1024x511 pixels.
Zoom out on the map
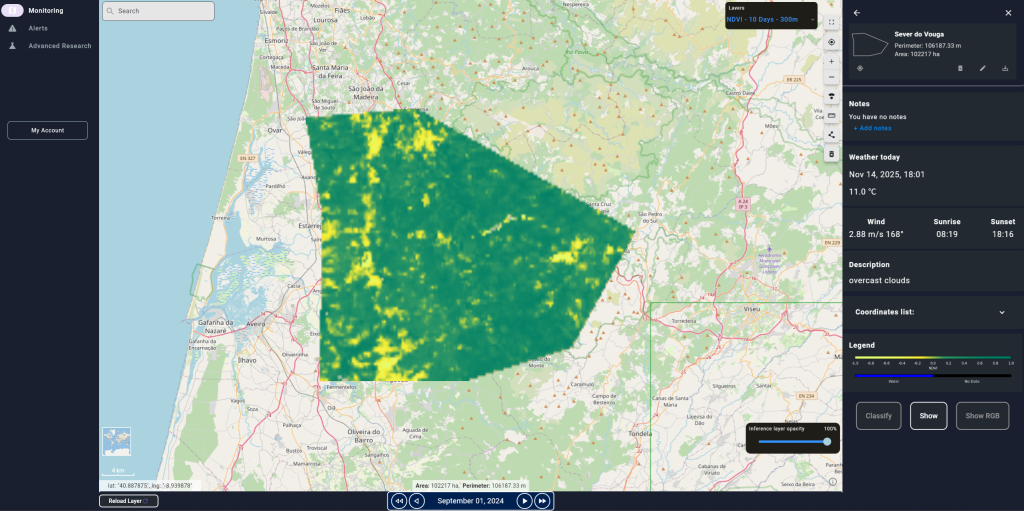pos(831,77)
